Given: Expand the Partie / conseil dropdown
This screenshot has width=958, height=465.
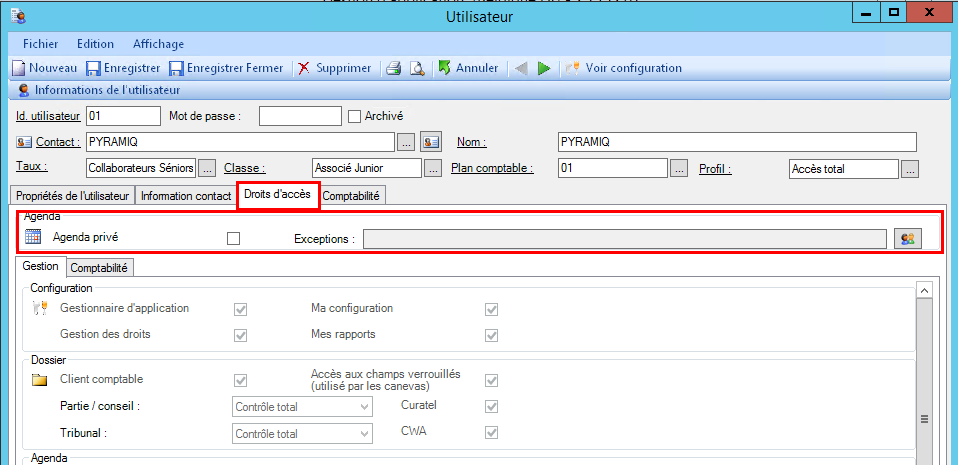Looking at the screenshot, I should coord(363,406).
